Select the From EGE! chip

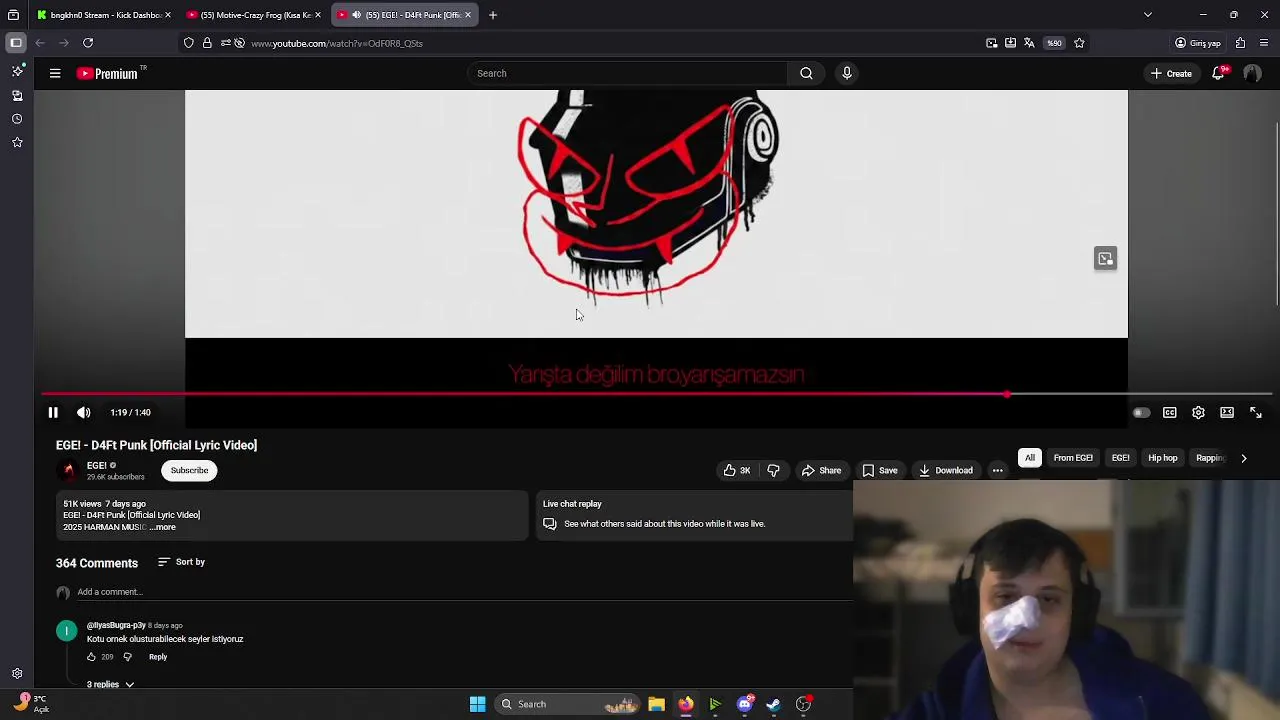click(x=1073, y=458)
